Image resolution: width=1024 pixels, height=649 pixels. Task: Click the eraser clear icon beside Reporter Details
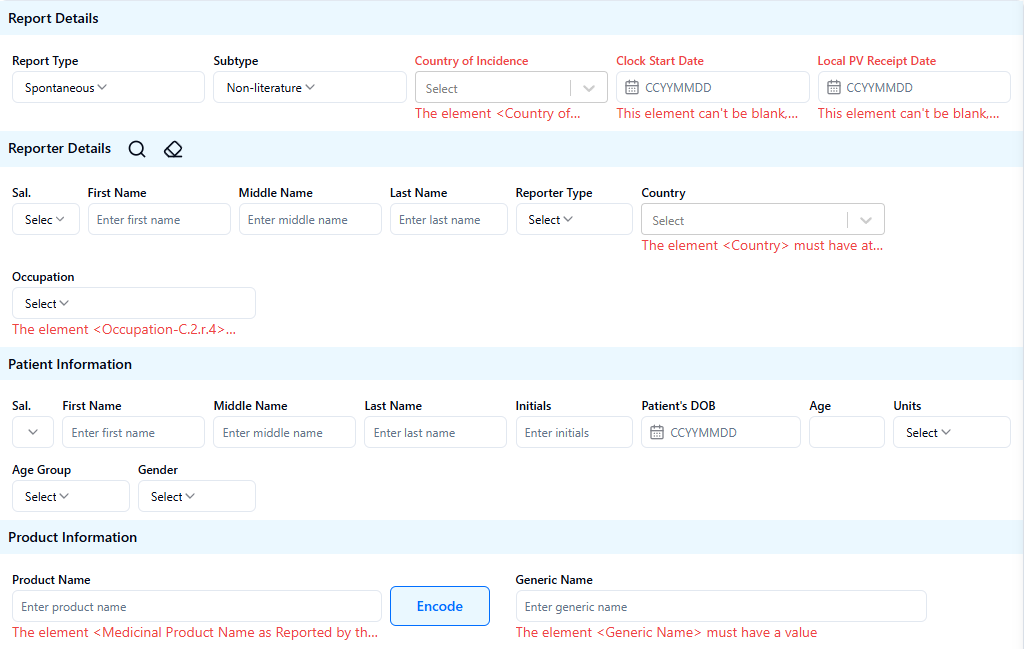(x=173, y=149)
